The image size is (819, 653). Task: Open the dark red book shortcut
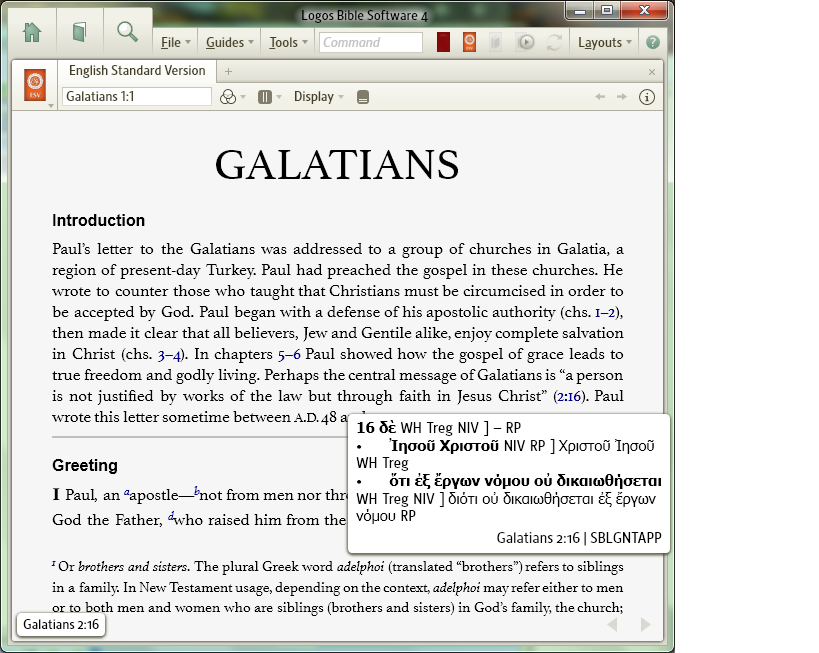(x=443, y=42)
